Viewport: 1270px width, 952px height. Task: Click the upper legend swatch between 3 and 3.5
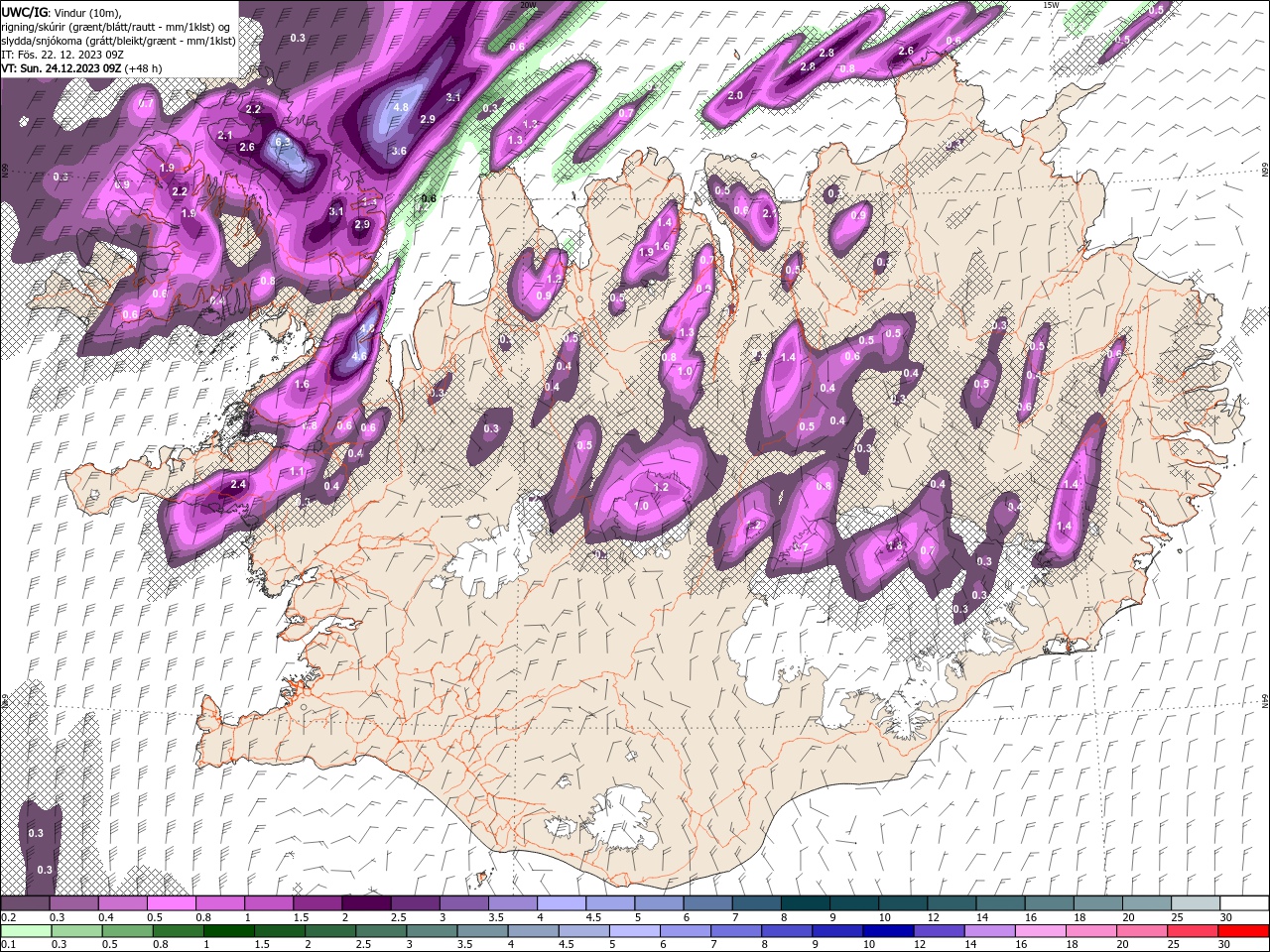[x=462, y=903]
